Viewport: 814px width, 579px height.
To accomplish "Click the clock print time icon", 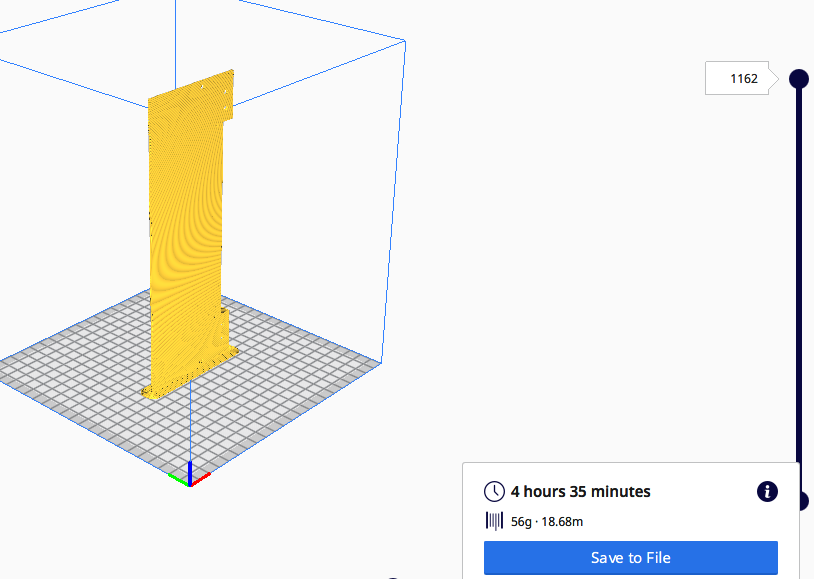I will pos(494,491).
